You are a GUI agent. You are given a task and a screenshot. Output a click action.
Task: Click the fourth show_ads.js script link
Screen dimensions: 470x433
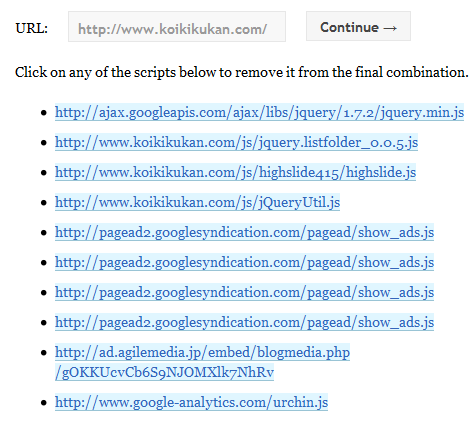tap(244, 322)
